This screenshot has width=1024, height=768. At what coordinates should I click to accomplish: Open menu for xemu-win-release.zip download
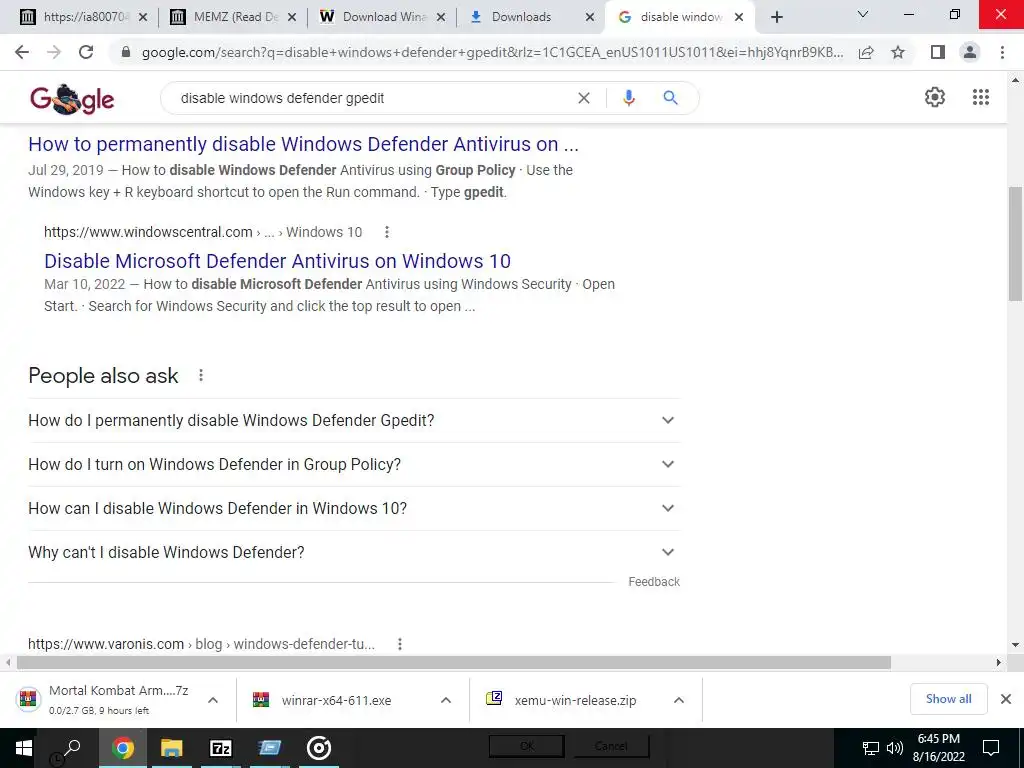point(679,700)
